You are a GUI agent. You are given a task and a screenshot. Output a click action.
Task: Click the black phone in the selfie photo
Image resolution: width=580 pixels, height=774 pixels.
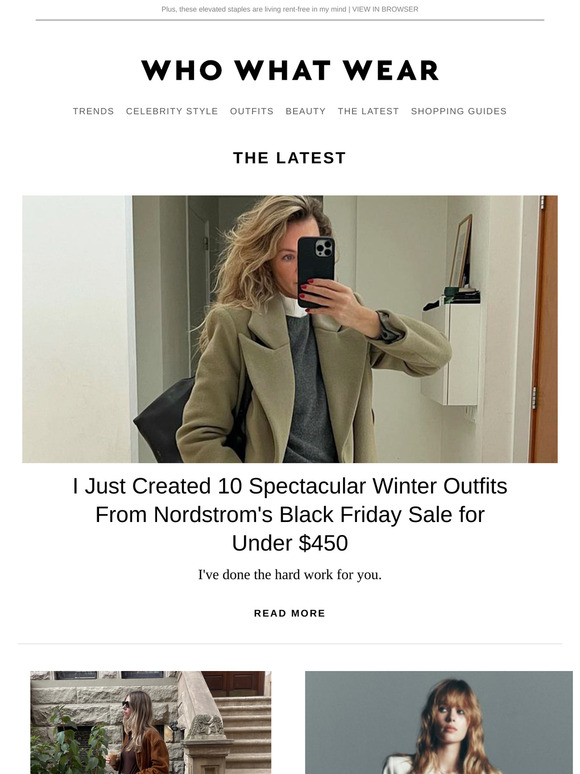pos(316,271)
